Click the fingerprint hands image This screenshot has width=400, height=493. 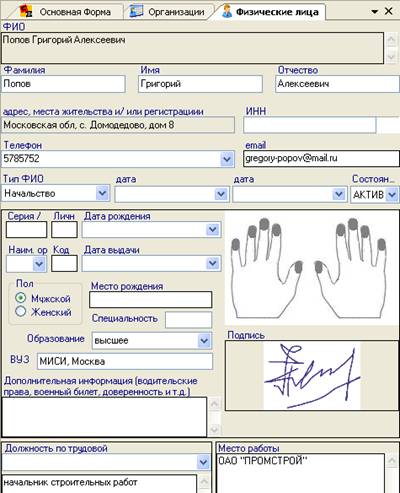coord(311,268)
